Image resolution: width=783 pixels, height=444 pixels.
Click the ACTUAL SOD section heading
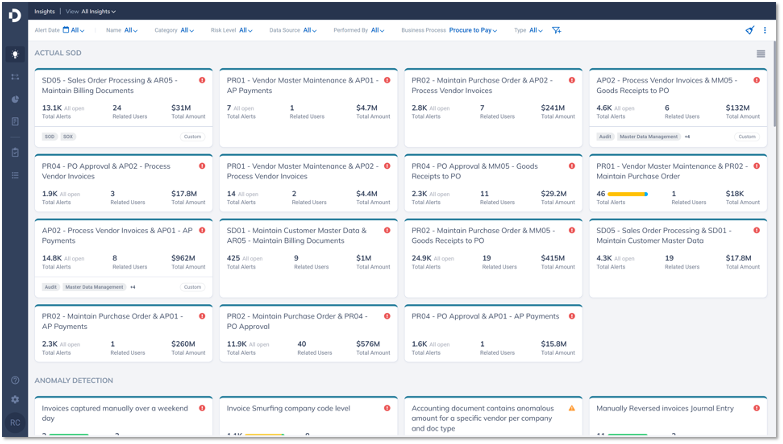(x=58, y=53)
